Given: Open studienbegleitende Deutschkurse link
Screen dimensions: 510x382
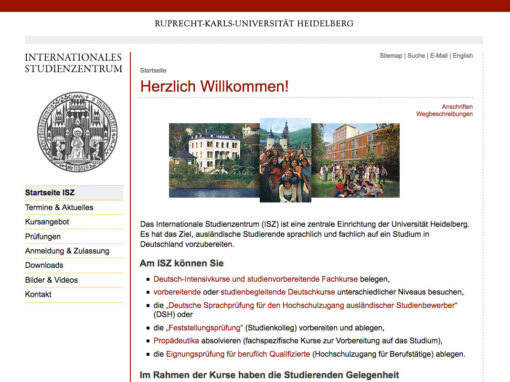Looking at the screenshot, I should coord(278,292).
